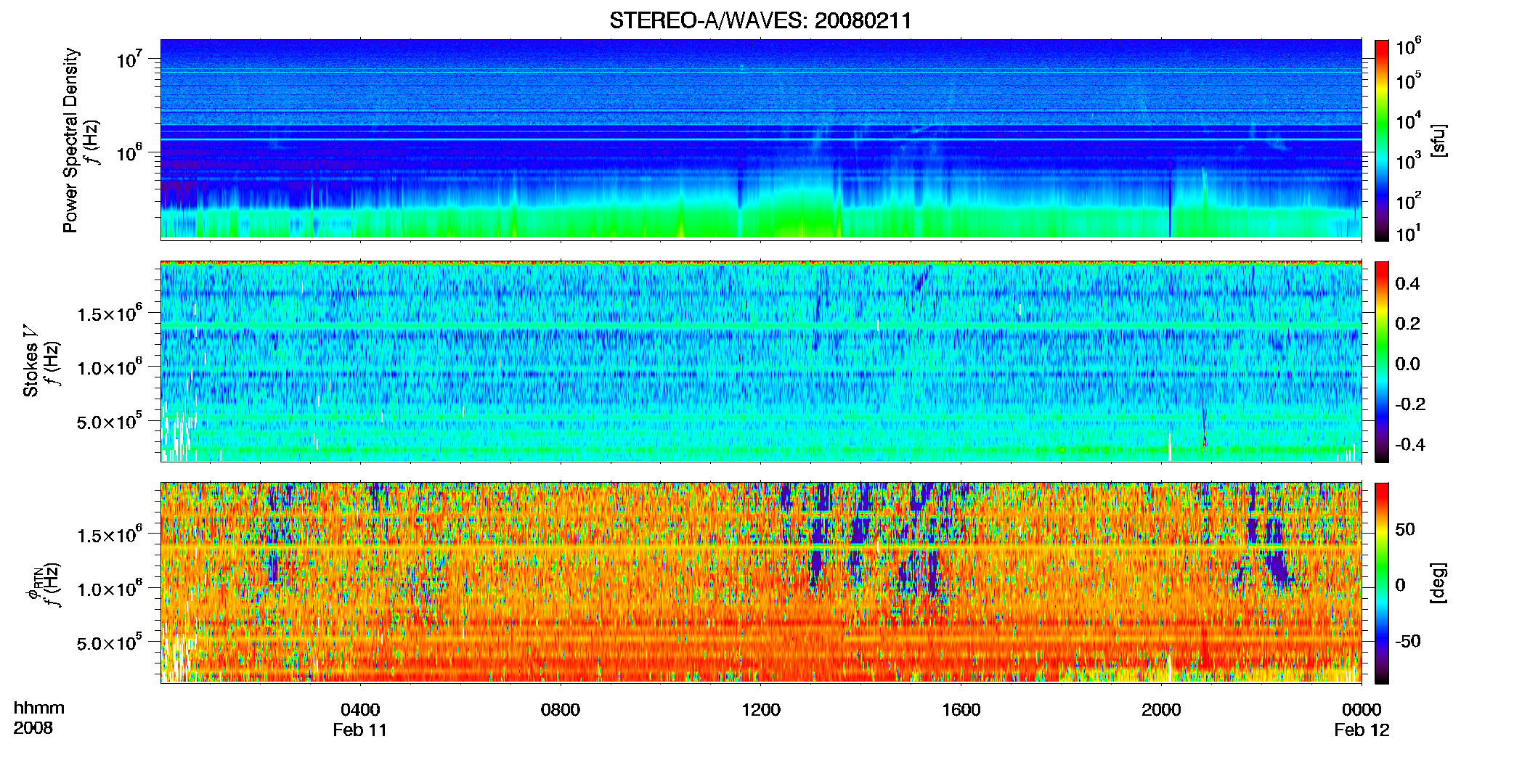Click the 1200 time tick label
Viewport: 1522px width, 784px height.
point(761,709)
